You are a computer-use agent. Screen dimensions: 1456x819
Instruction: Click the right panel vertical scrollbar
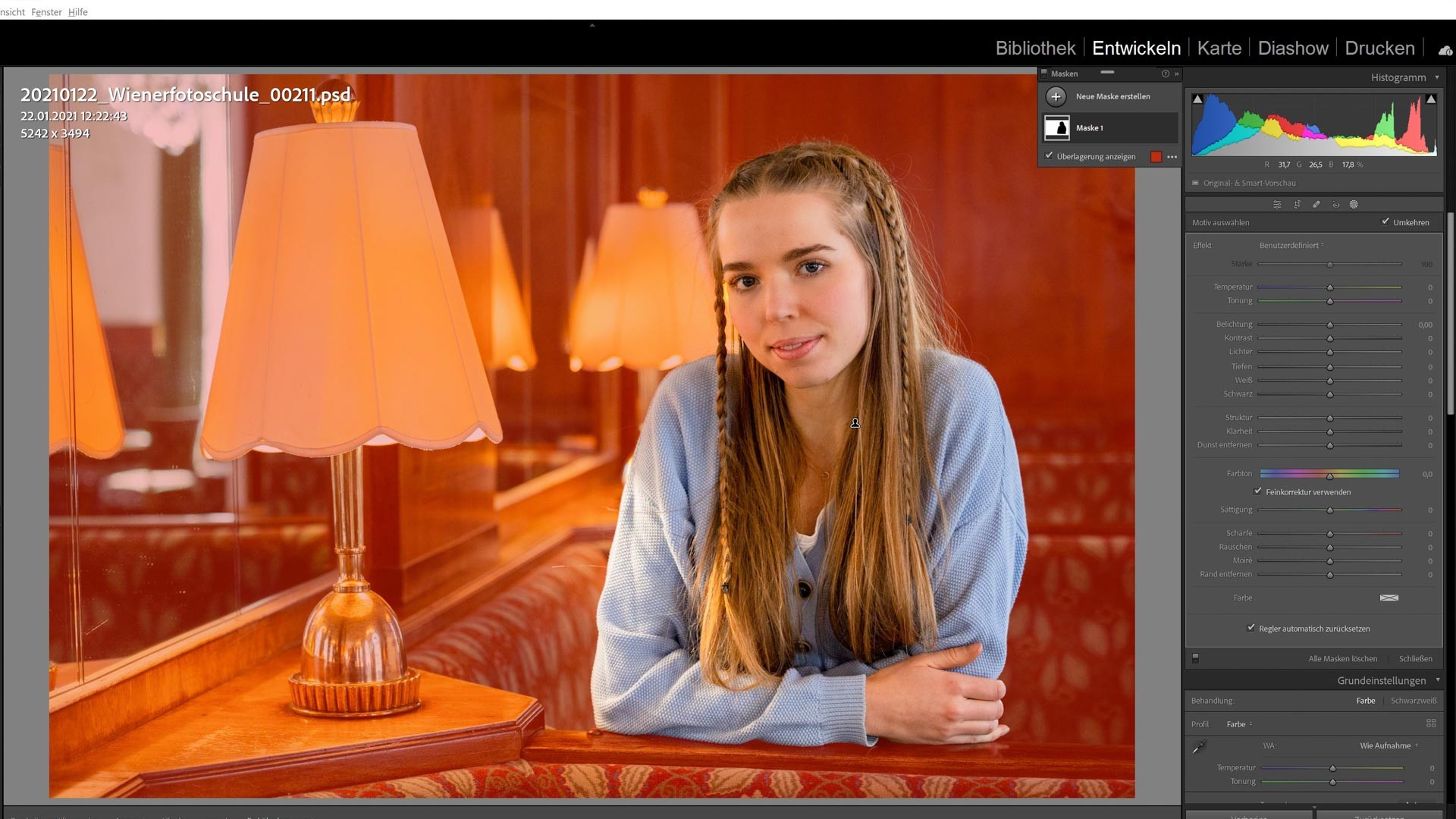click(1451, 315)
